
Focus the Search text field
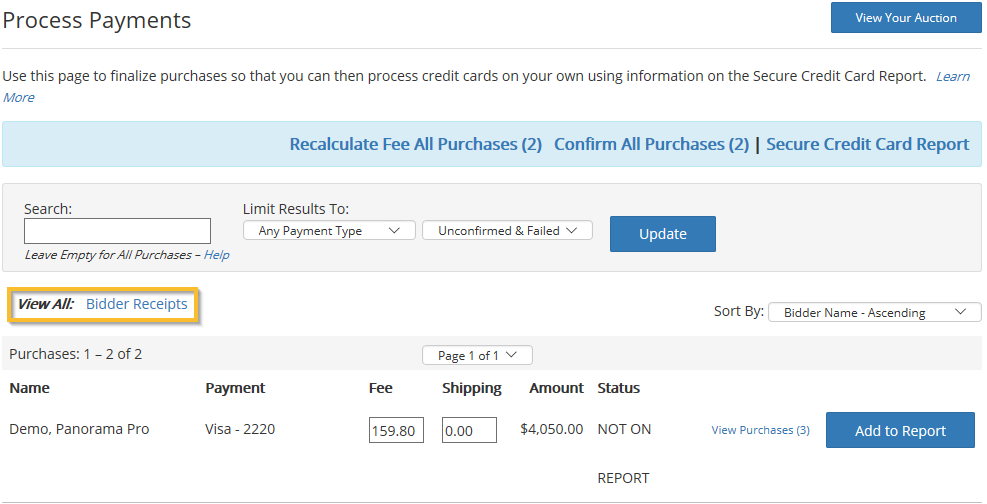point(117,231)
